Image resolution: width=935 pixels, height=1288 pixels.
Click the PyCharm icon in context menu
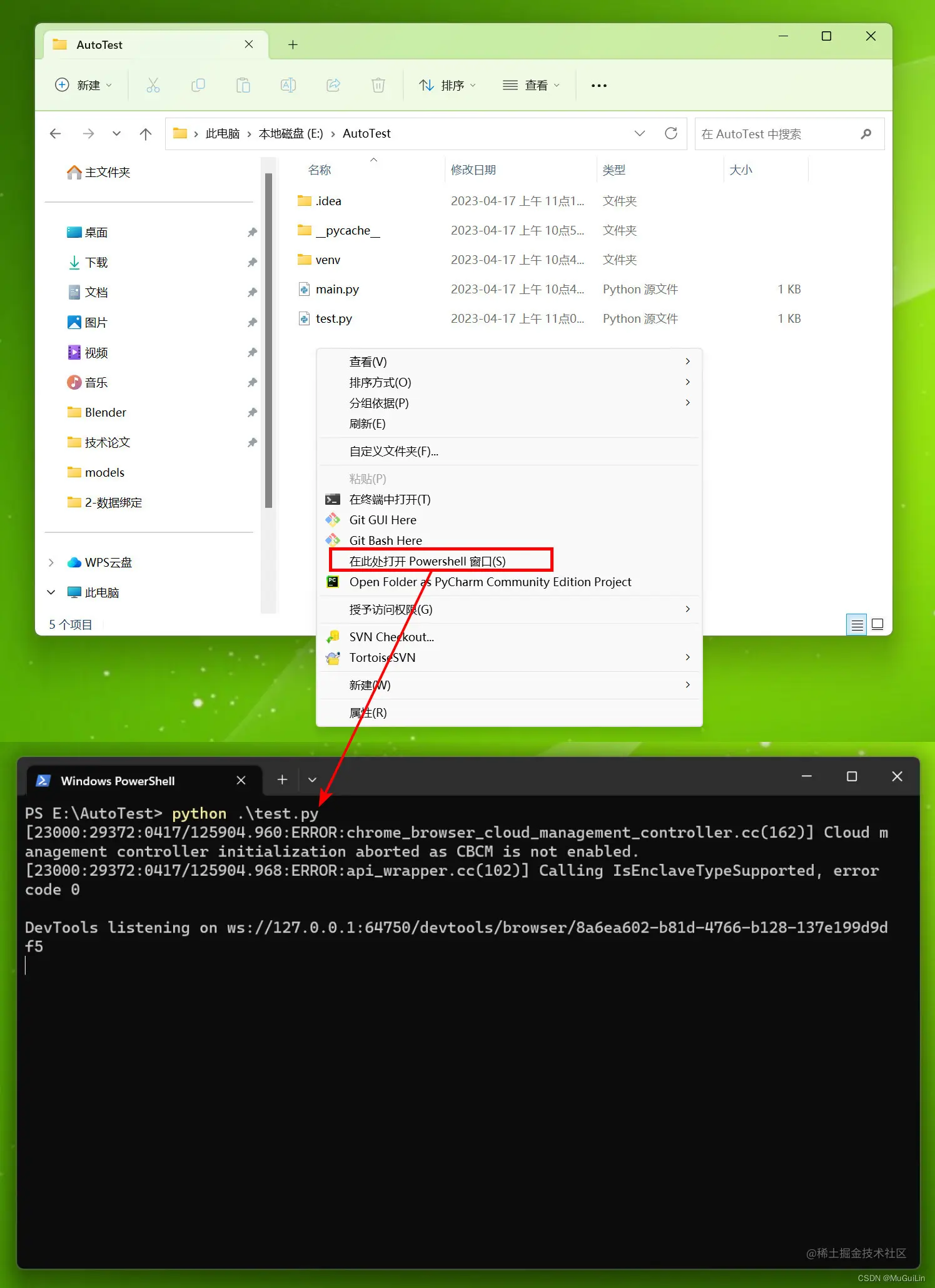[x=333, y=582]
